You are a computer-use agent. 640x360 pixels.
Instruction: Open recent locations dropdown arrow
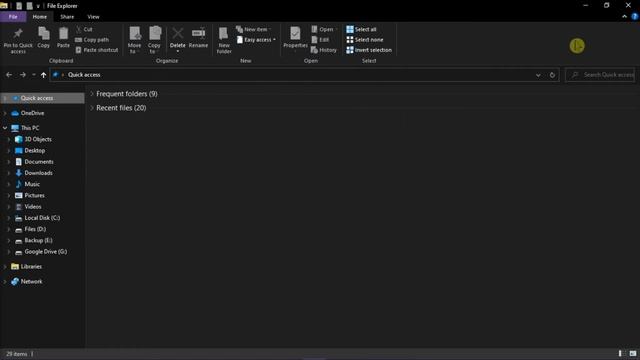(x=33, y=75)
